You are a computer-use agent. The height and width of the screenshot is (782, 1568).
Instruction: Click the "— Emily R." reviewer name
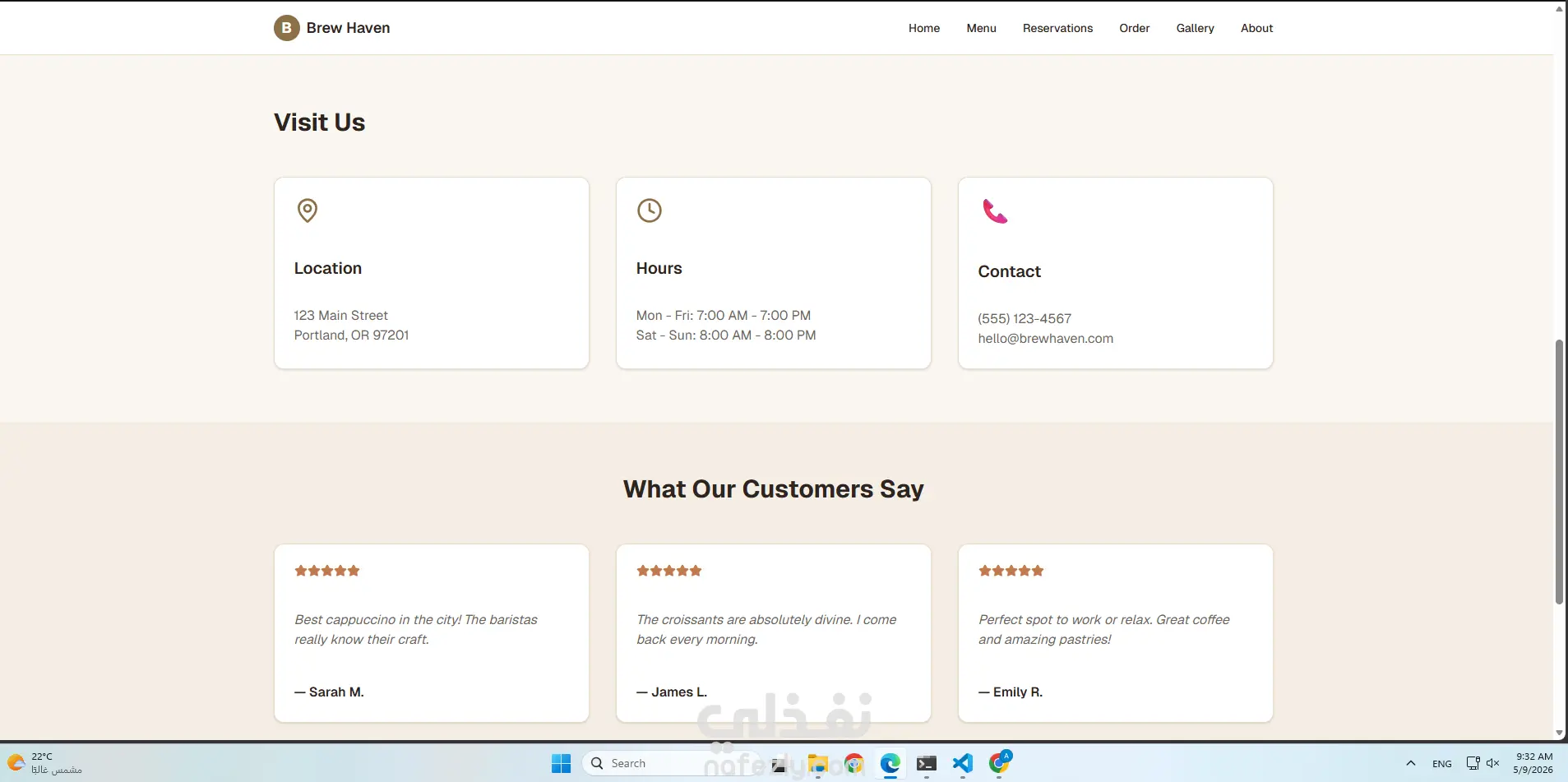pyautogui.click(x=1011, y=692)
